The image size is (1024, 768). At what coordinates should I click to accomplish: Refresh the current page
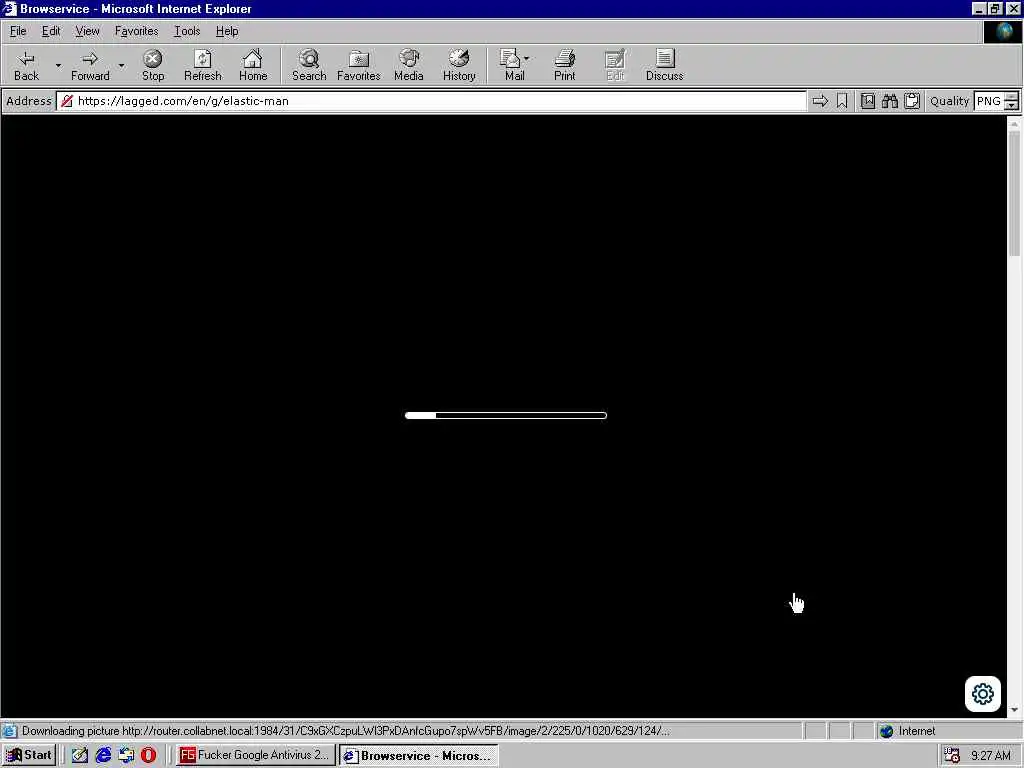pos(202,65)
